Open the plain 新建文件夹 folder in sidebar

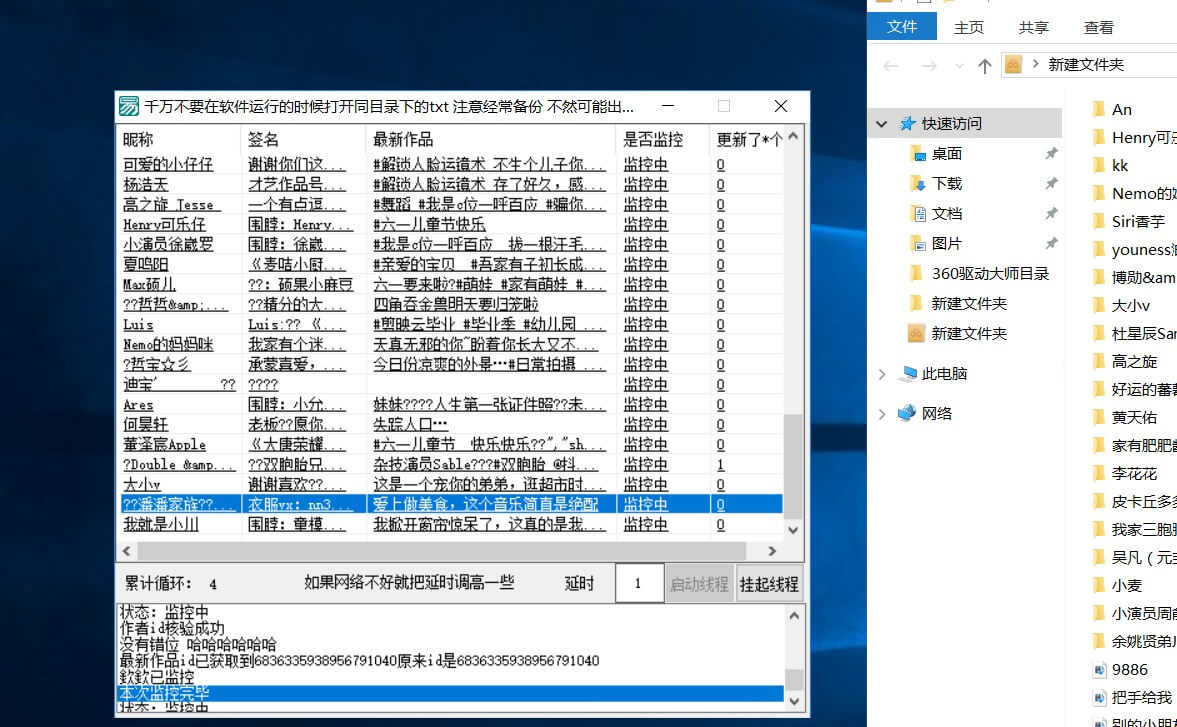pyautogui.click(x=969, y=304)
